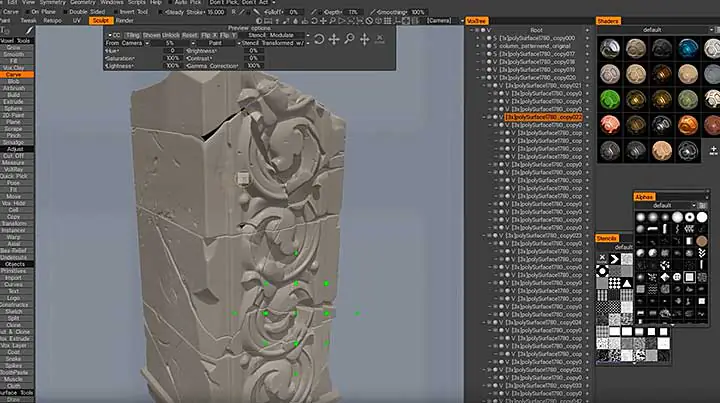Select the chevron arrow stencil
This screenshot has height=403, width=720.
pos(614,259)
